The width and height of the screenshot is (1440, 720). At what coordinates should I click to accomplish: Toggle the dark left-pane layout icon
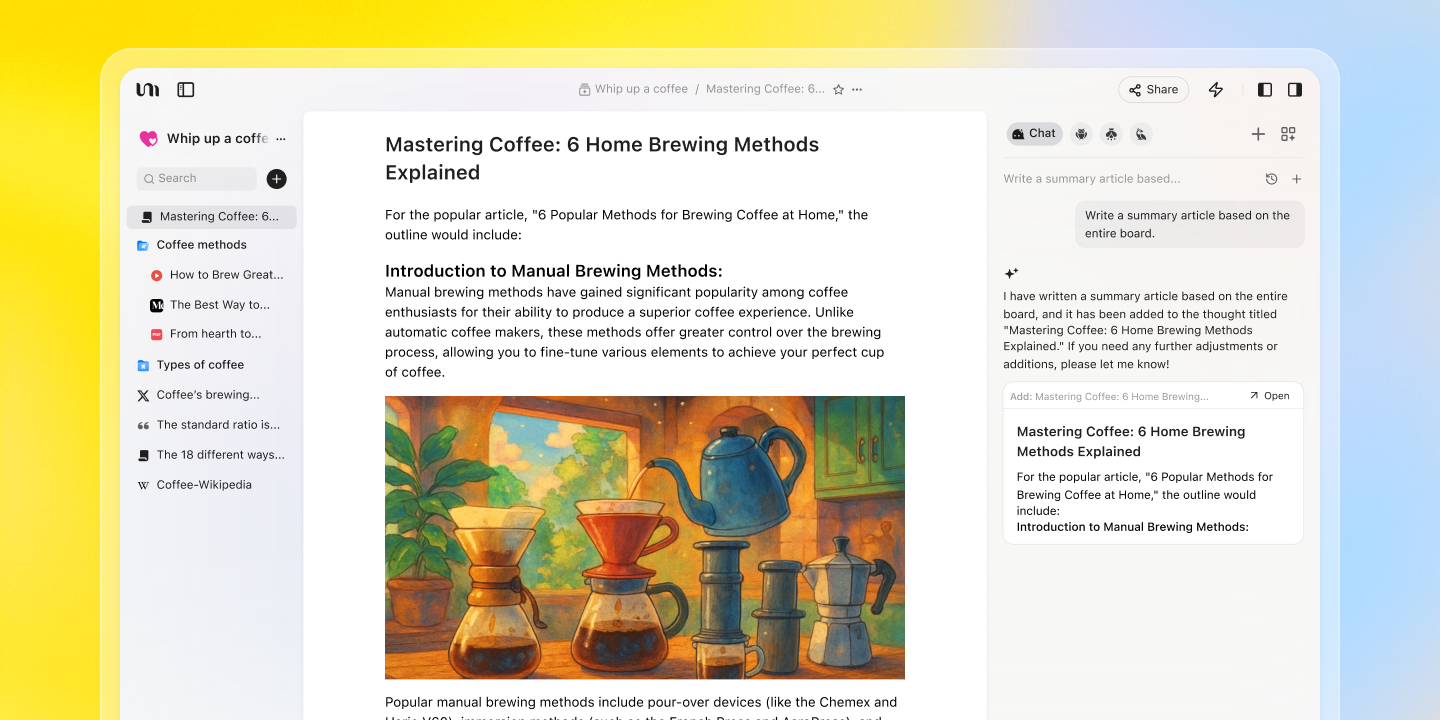pos(1264,89)
